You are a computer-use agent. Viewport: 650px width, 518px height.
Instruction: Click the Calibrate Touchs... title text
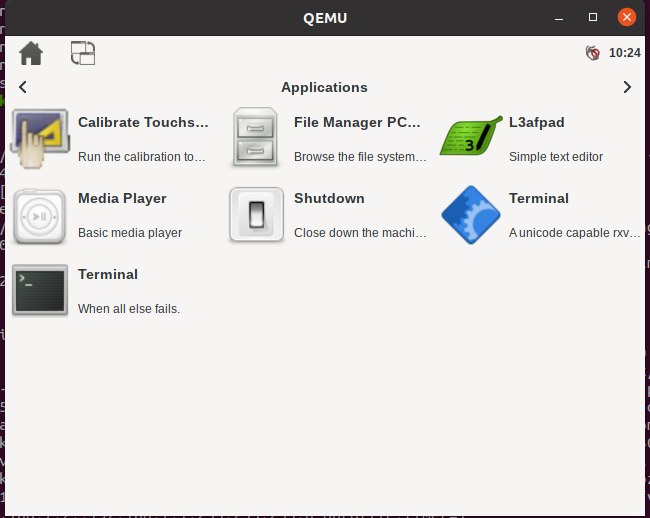tap(143, 122)
